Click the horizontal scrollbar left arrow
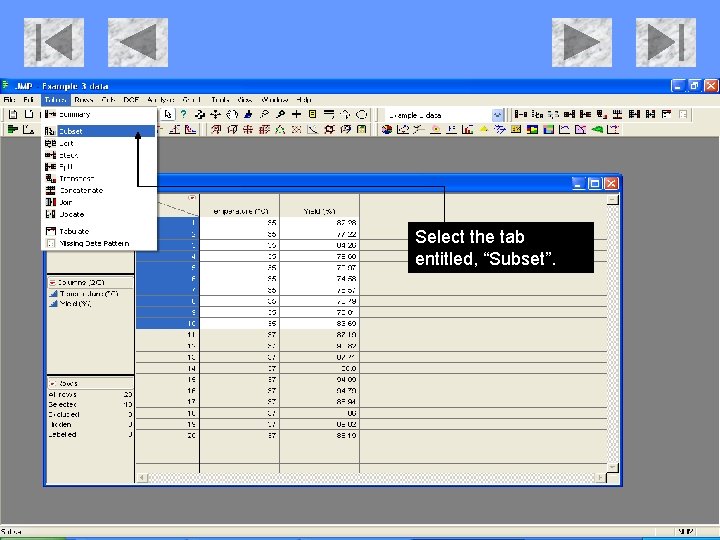 [142, 478]
